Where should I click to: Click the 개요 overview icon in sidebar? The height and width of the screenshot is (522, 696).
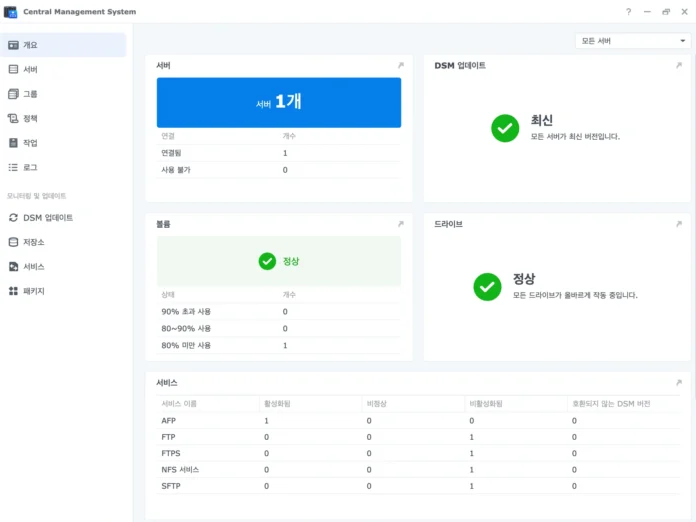[x=13, y=45]
